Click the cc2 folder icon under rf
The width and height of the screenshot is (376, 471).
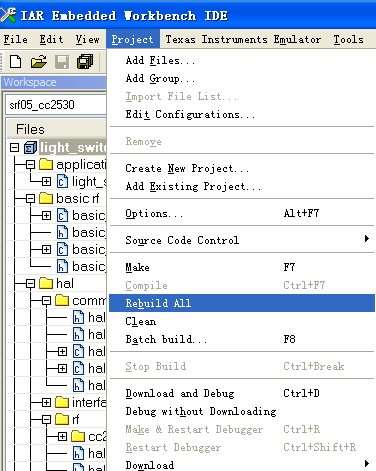pyautogui.click(x=78, y=436)
